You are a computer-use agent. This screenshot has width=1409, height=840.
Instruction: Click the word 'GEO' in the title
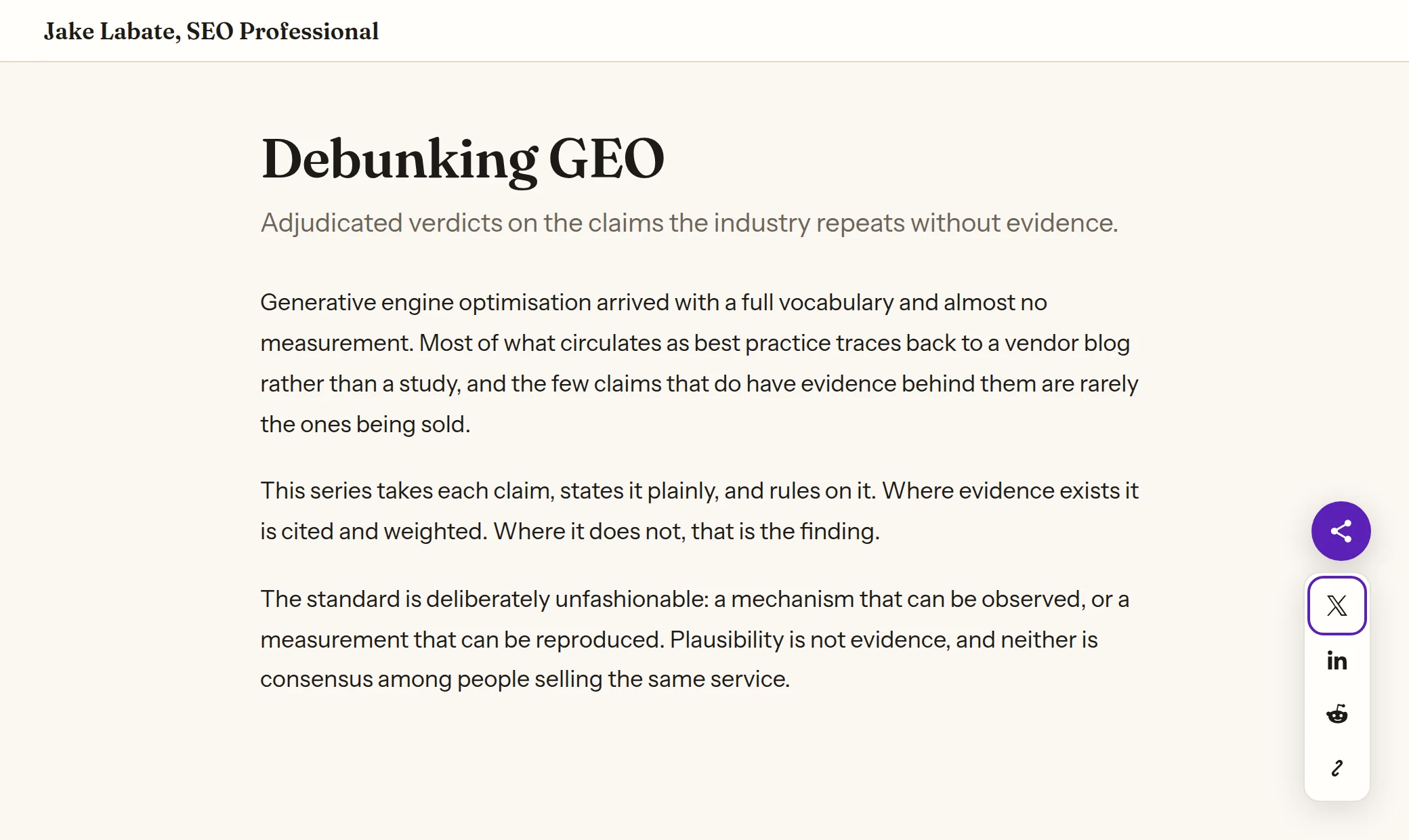coord(606,159)
